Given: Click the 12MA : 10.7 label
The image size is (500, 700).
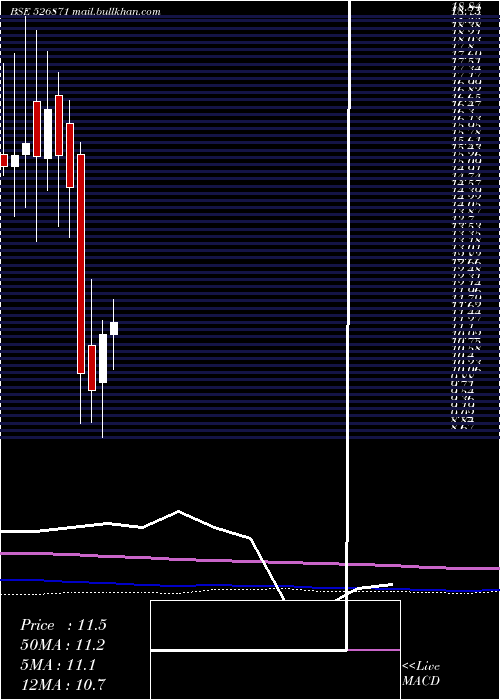Looking at the screenshot, I should pyautogui.click(x=63, y=685).
